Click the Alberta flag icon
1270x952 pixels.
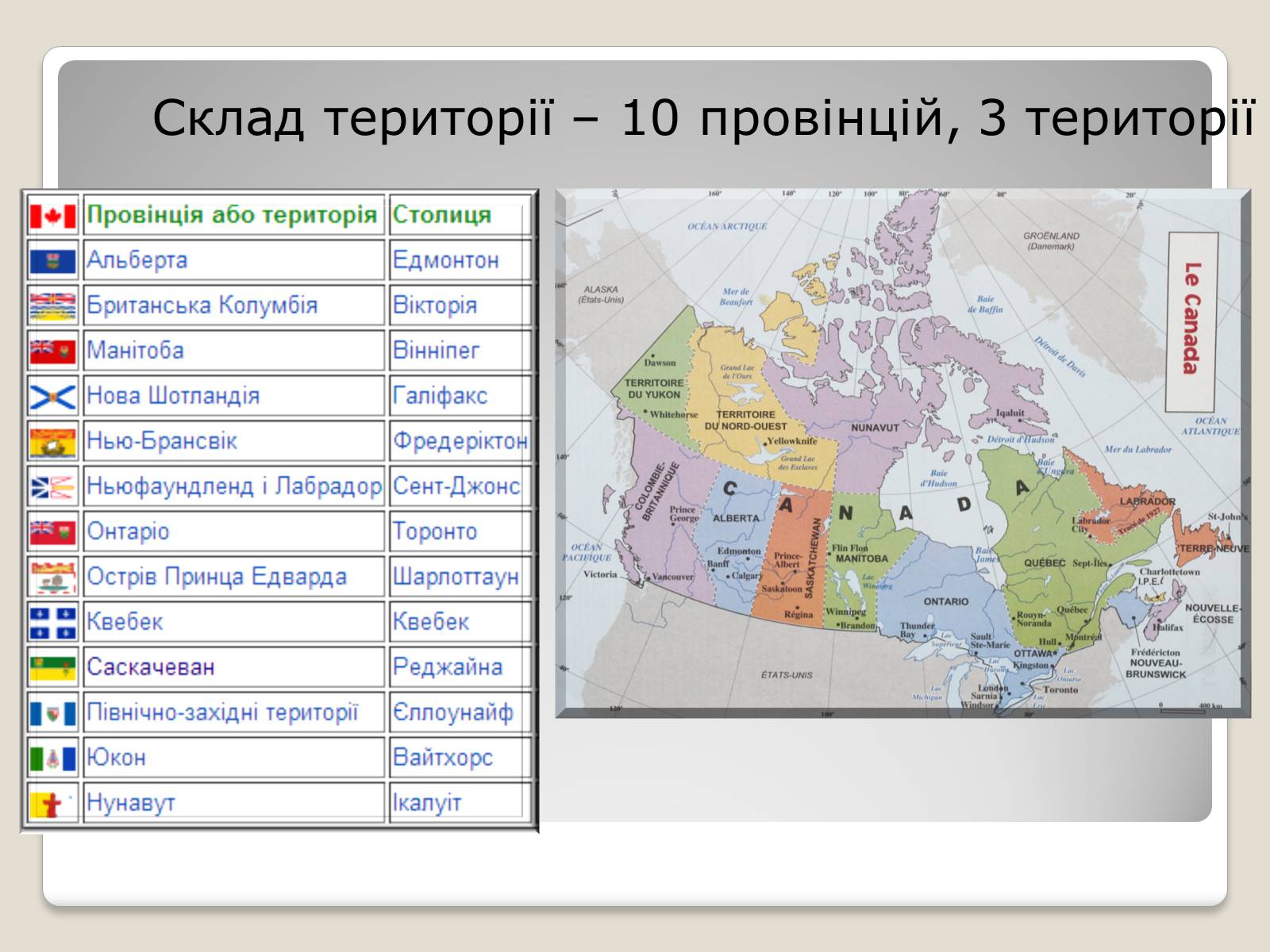pos(52,261)
